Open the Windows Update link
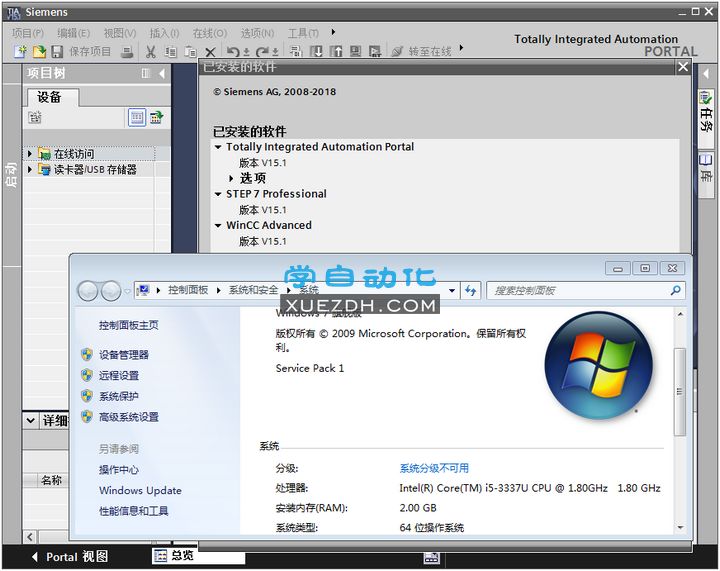Screen dimensions: 720x571 click(x=141, y=490)
